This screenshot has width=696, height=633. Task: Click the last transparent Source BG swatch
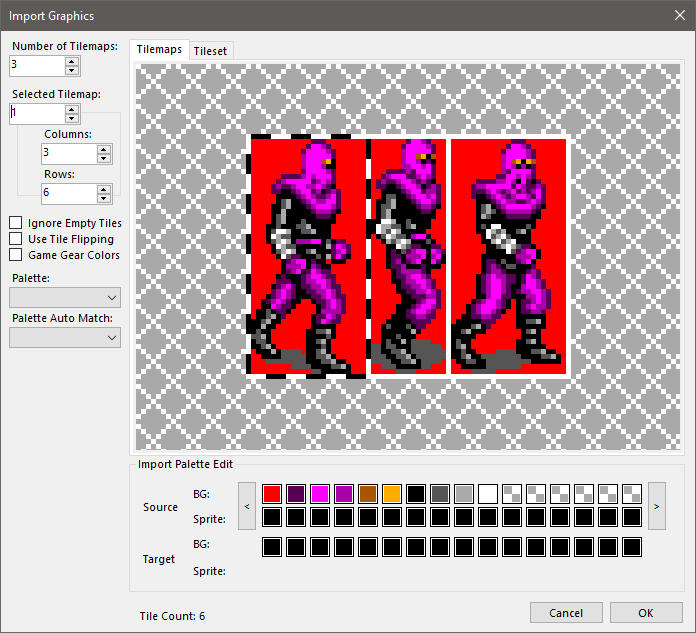[x=632, y=494]
